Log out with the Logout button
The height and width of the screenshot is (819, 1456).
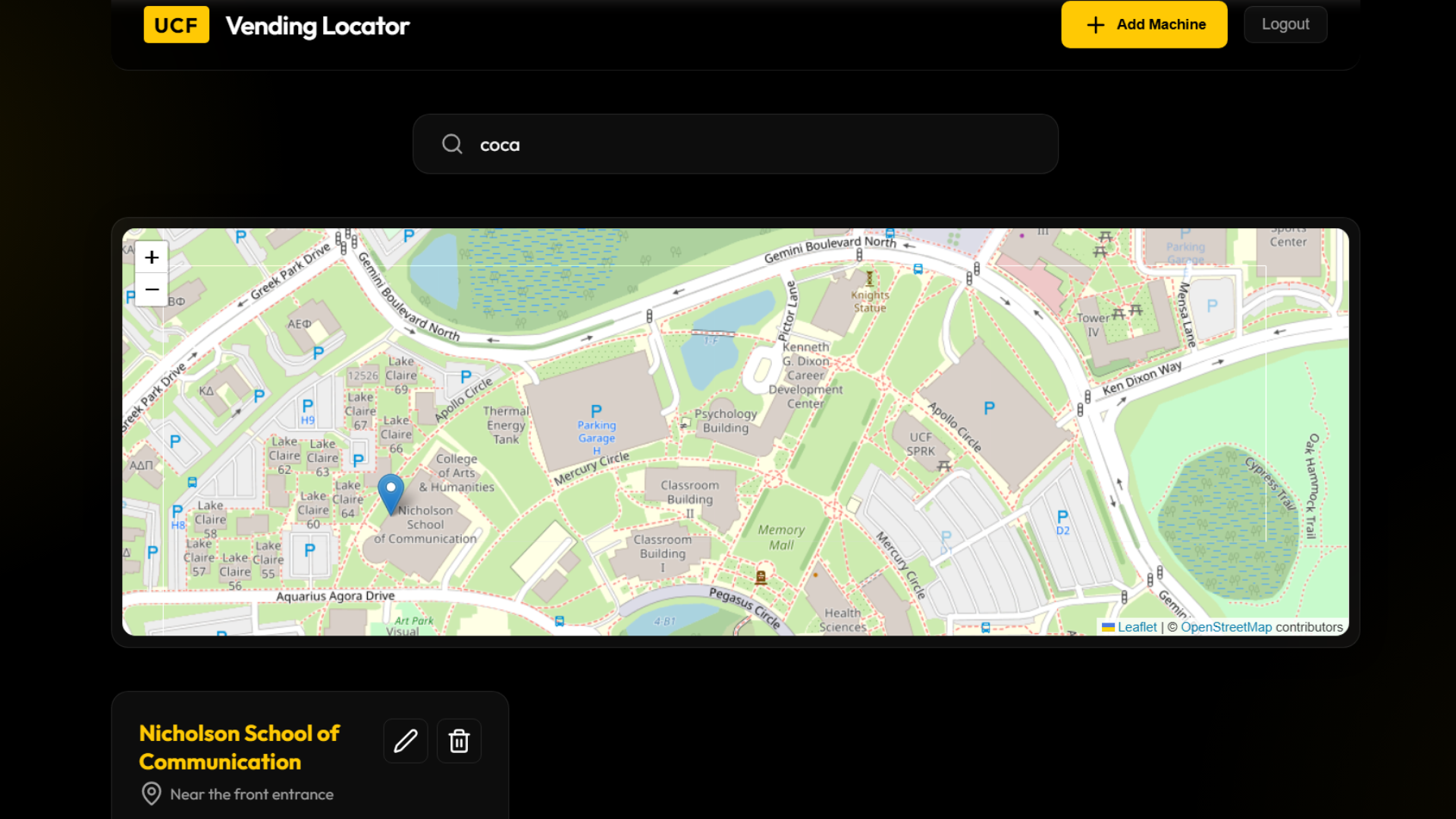[x=1285, y=24]
